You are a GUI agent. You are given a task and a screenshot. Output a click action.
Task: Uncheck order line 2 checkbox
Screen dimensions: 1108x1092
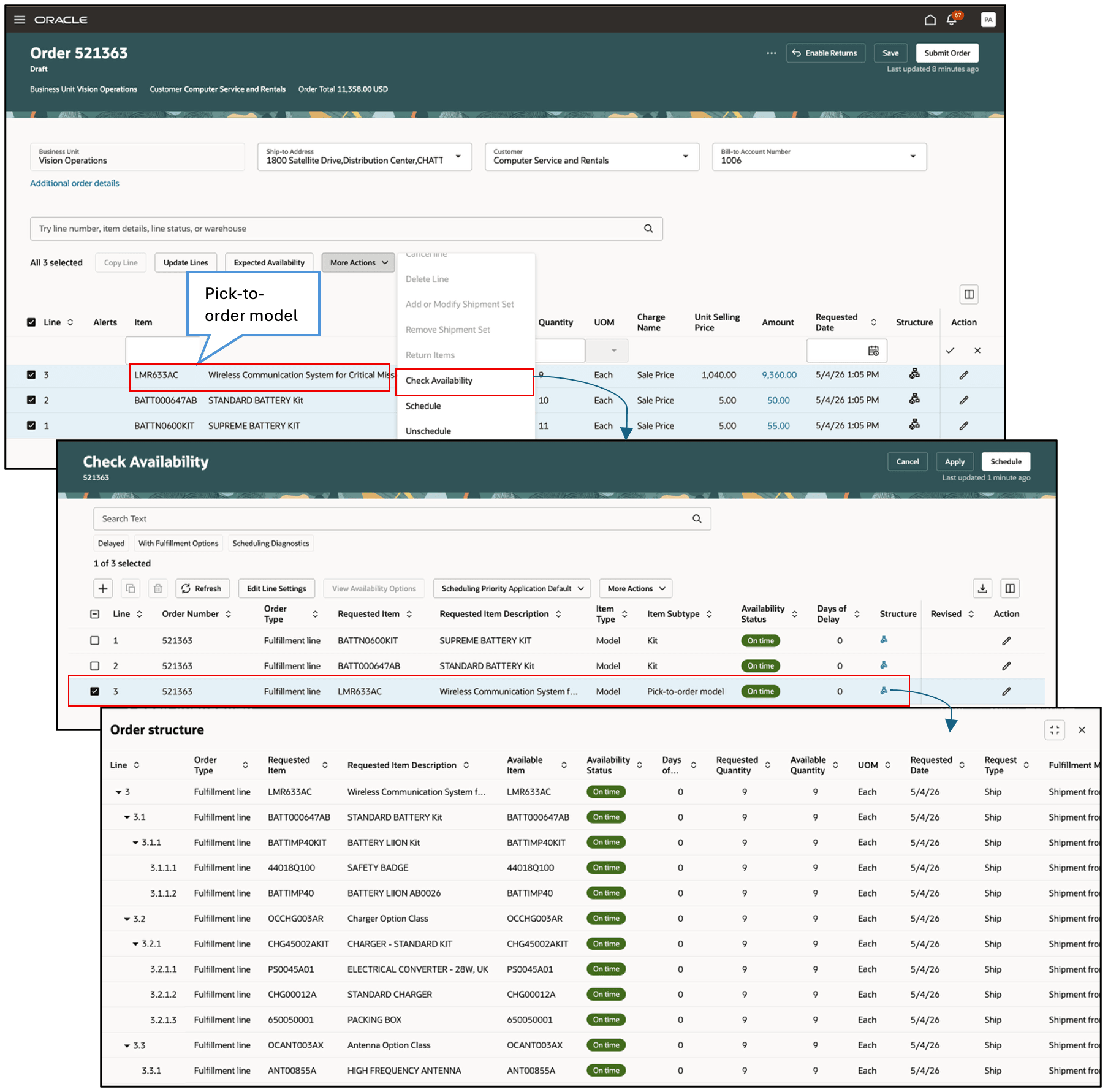point(31,400)
